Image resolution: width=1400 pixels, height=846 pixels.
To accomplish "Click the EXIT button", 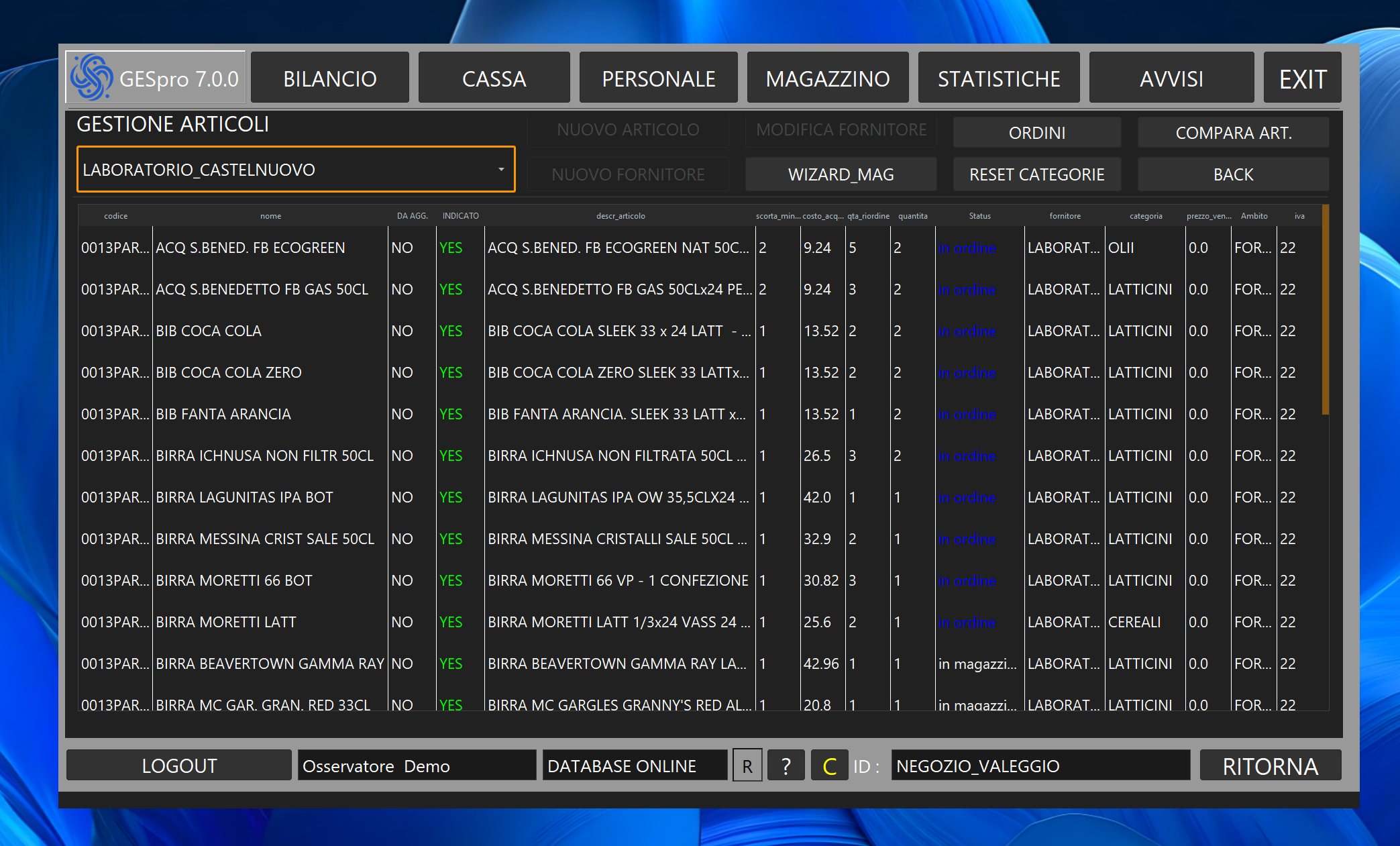I will coord(1303,78).
